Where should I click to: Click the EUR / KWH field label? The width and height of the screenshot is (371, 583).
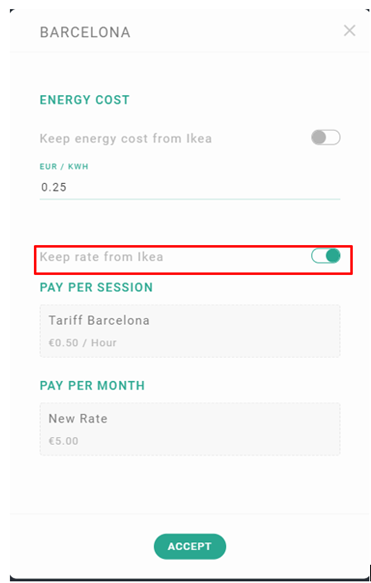click(x=64, y=167)
